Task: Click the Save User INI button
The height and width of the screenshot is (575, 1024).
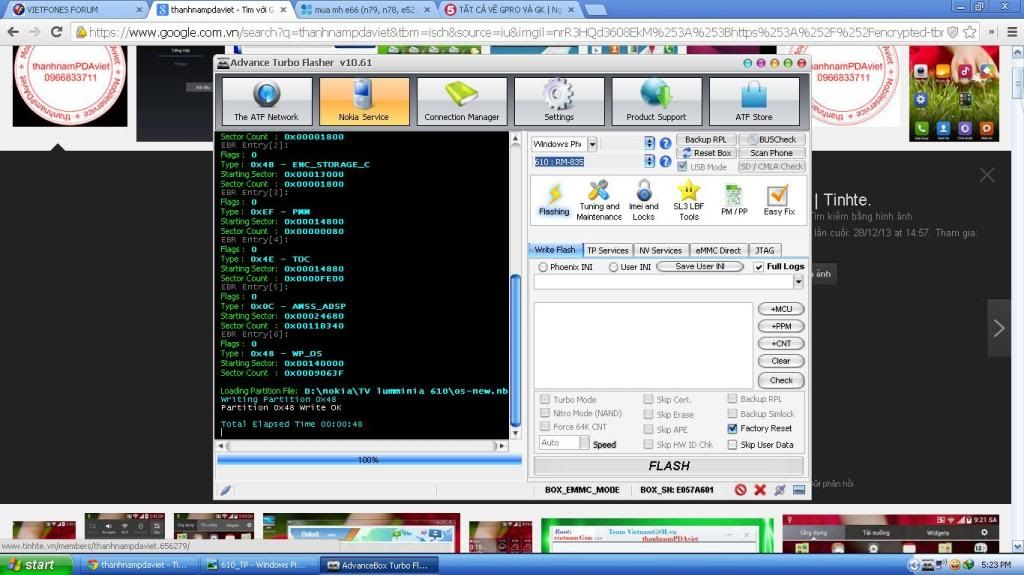Action: click(x=700, y=267)
